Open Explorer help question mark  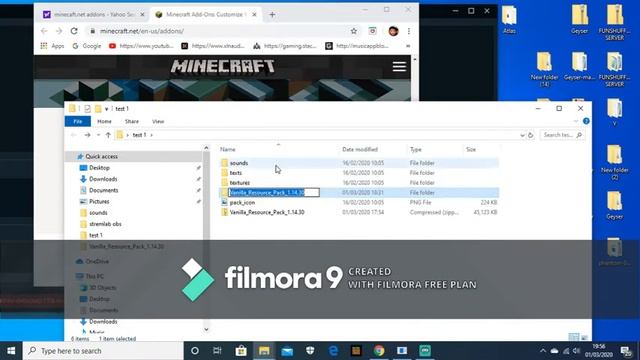tap(586, 121)
